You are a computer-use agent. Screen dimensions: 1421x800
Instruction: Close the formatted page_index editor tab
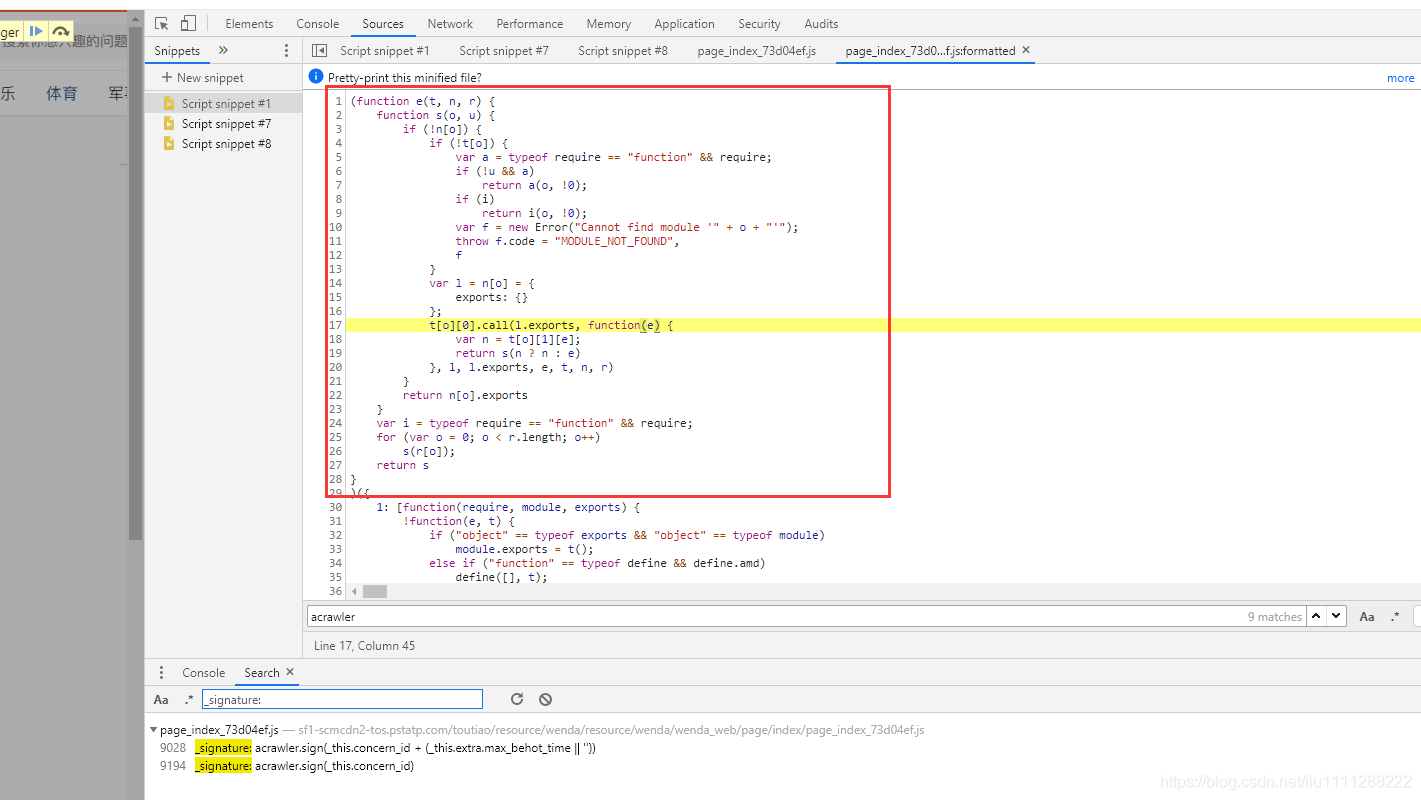coord(1025,50)
